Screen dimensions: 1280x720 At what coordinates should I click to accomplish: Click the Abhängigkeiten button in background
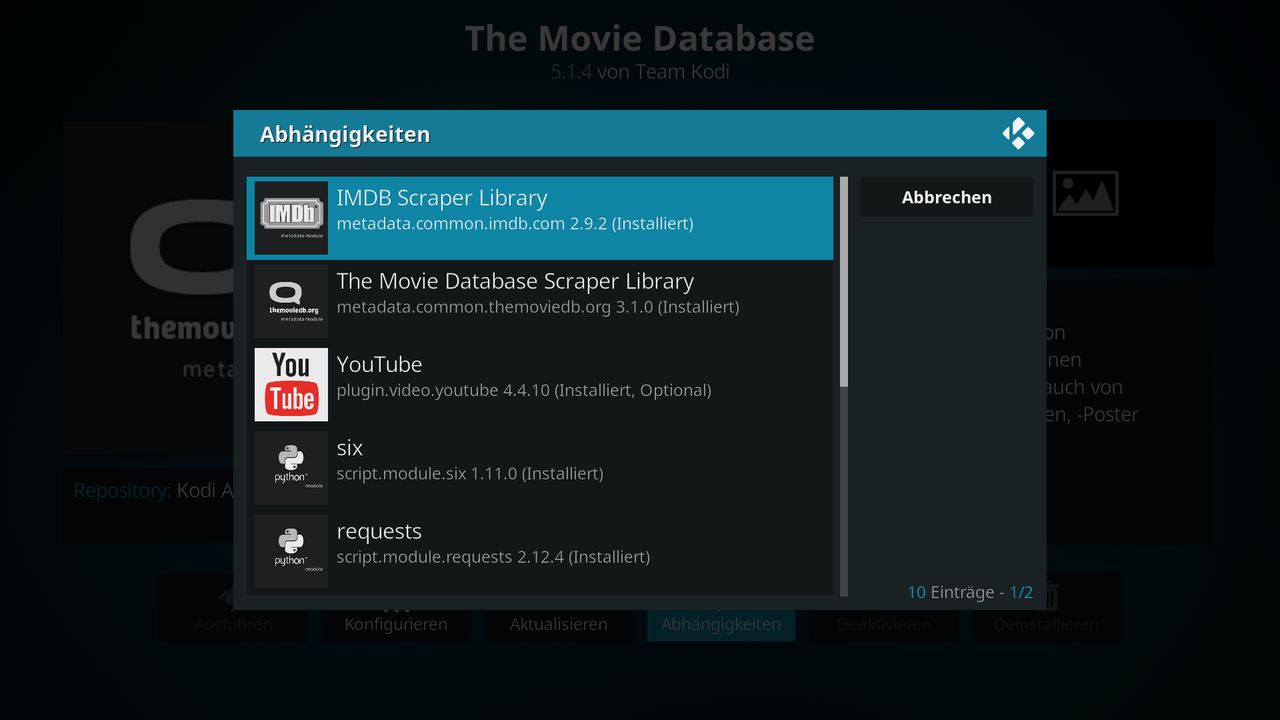721,624
